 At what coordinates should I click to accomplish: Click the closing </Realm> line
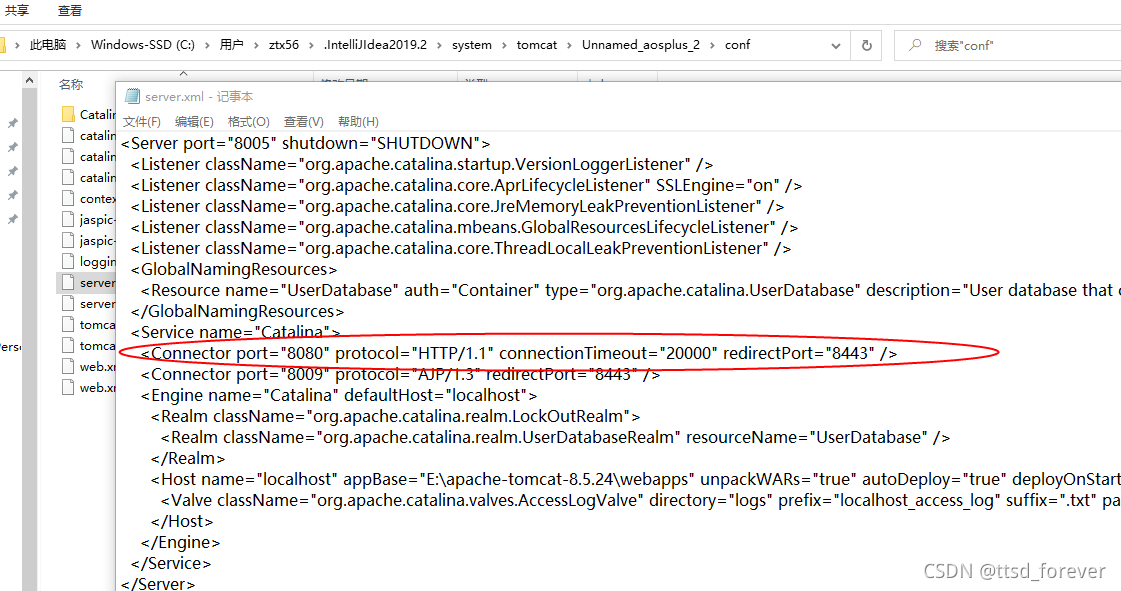(x=188, y=458)
